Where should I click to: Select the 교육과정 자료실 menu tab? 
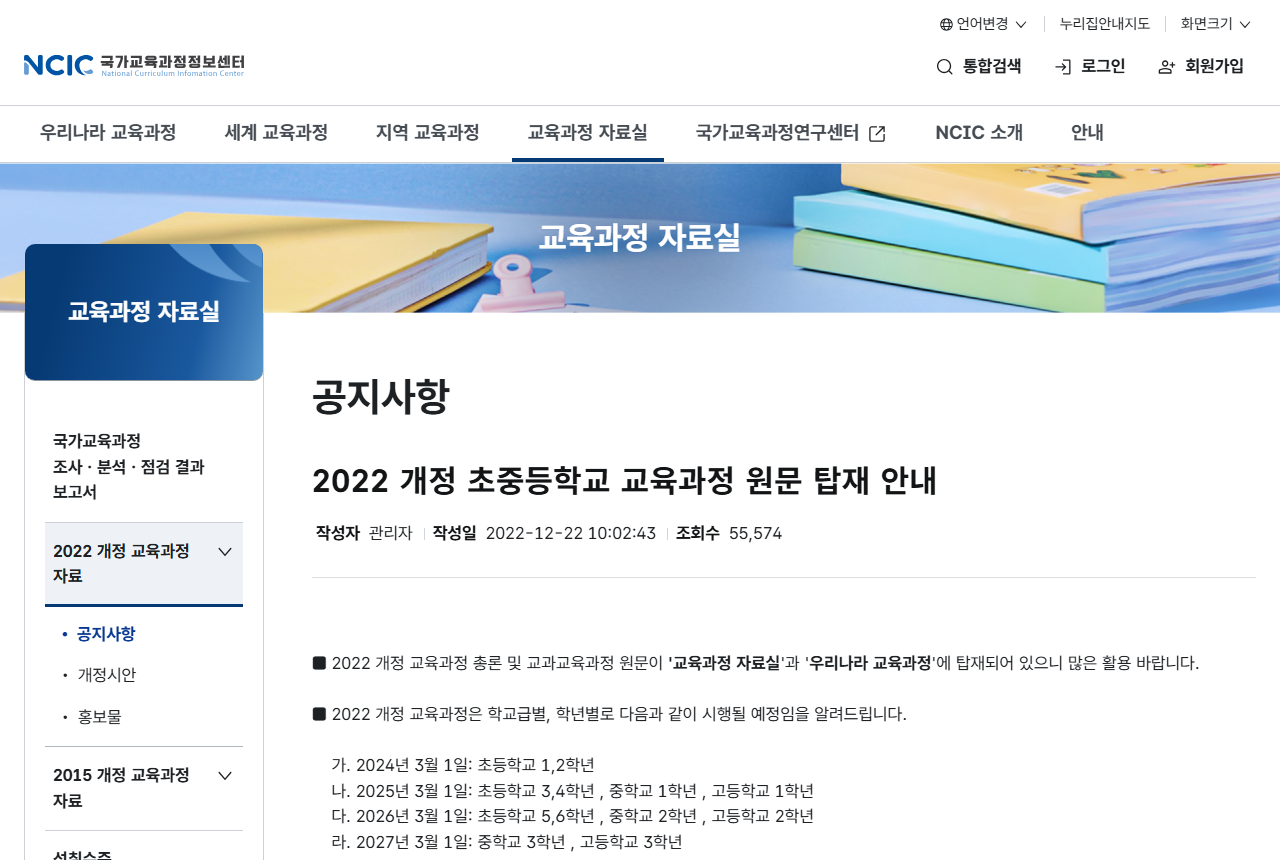[588, 133]
